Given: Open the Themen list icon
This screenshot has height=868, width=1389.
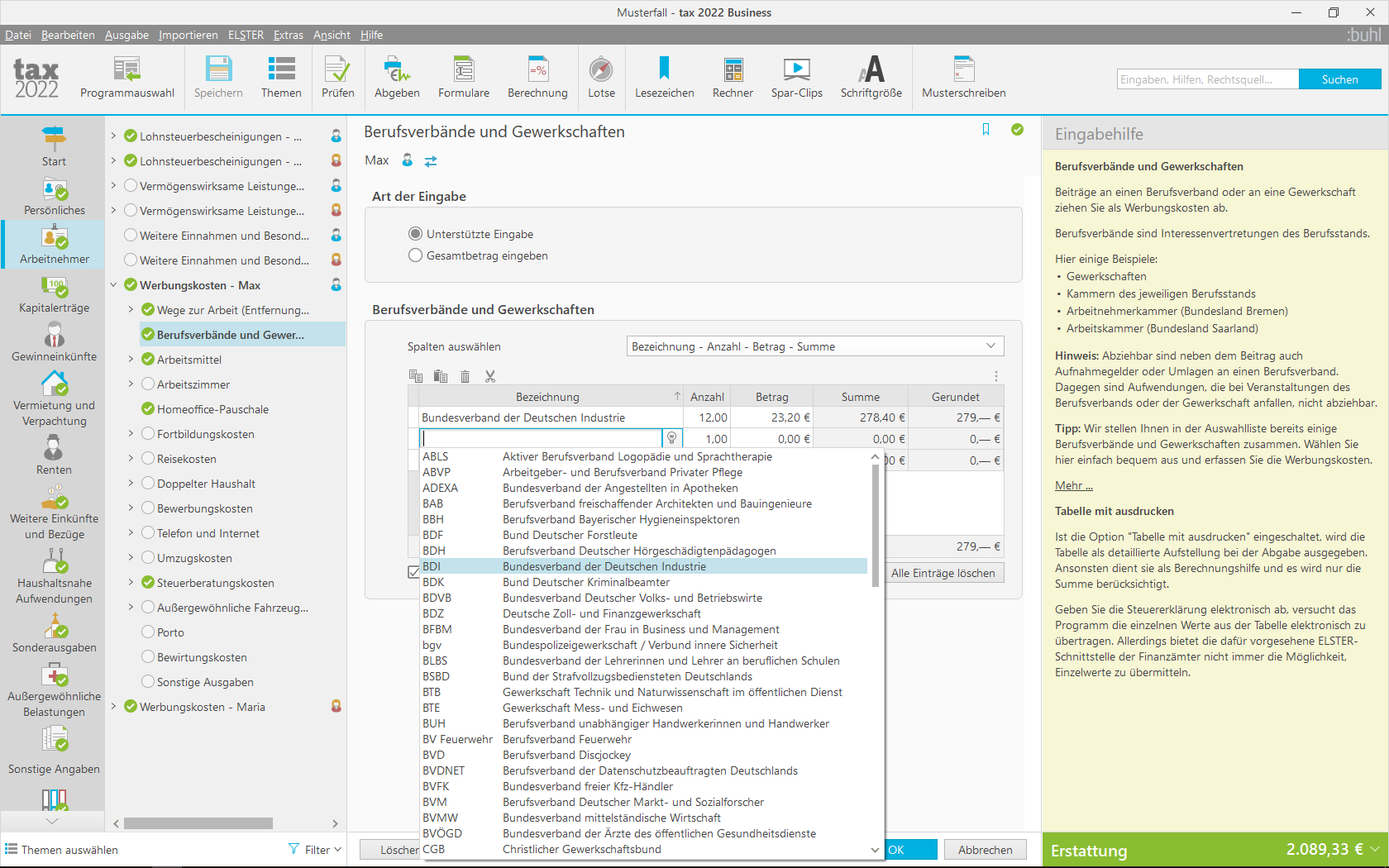Looking at the screenshot, I should (281, 69).
